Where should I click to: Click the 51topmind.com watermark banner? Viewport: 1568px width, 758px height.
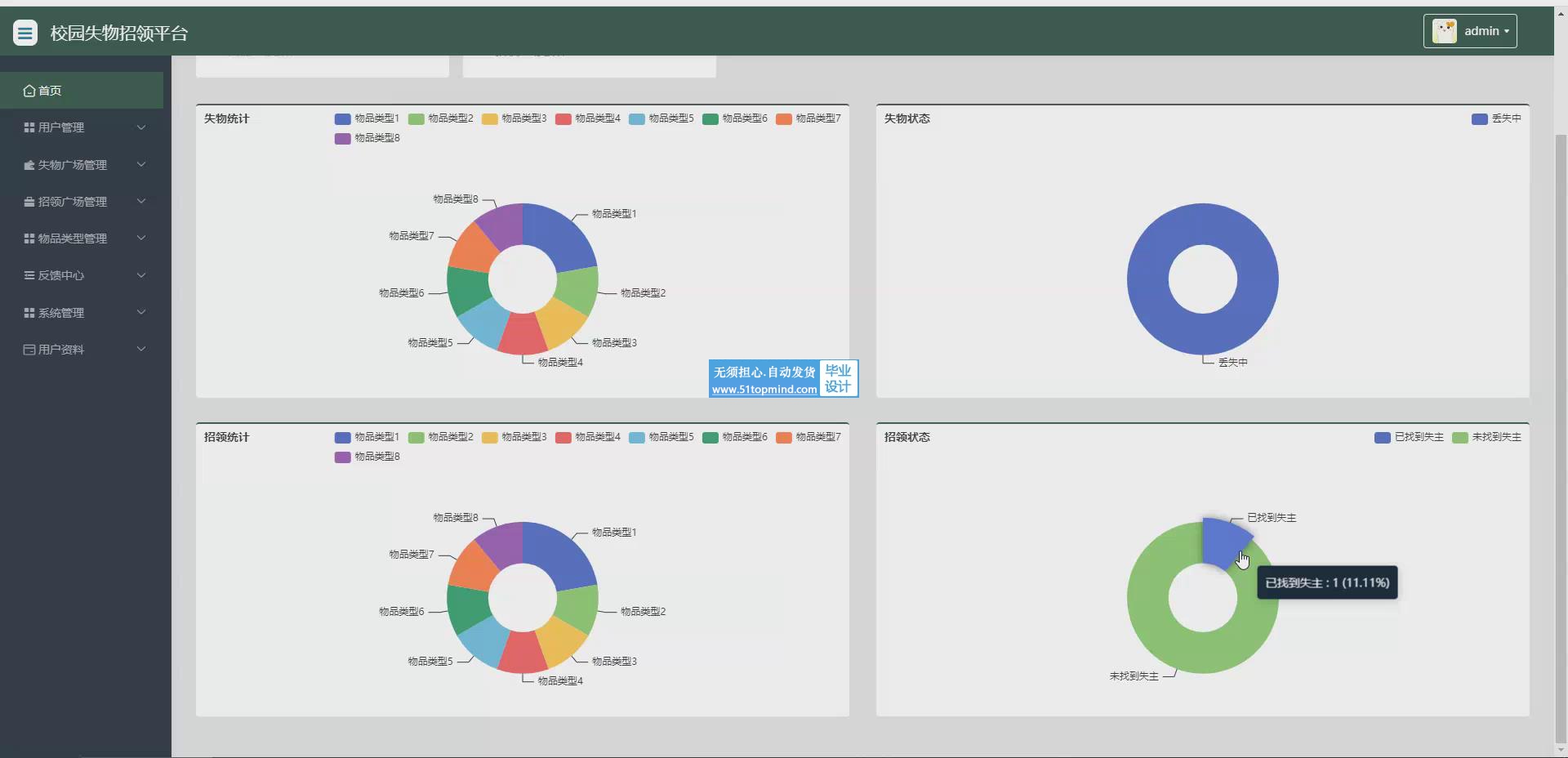click(783, 379)
